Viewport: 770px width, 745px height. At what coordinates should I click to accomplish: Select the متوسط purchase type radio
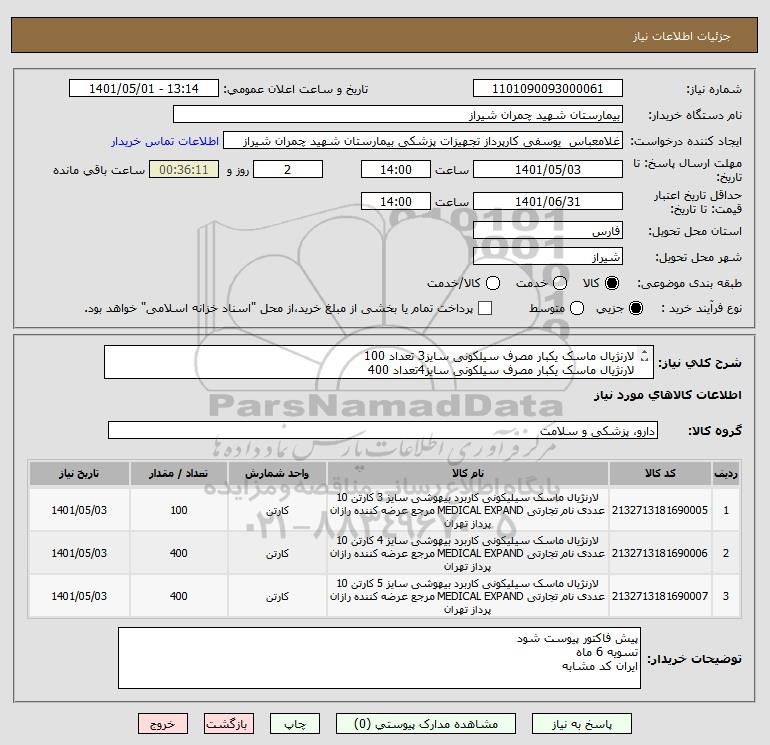(x=577, y=308)
